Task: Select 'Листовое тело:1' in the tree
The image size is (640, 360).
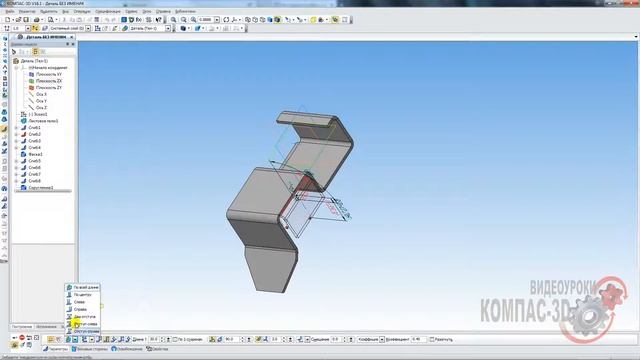Action: [43, 121]
